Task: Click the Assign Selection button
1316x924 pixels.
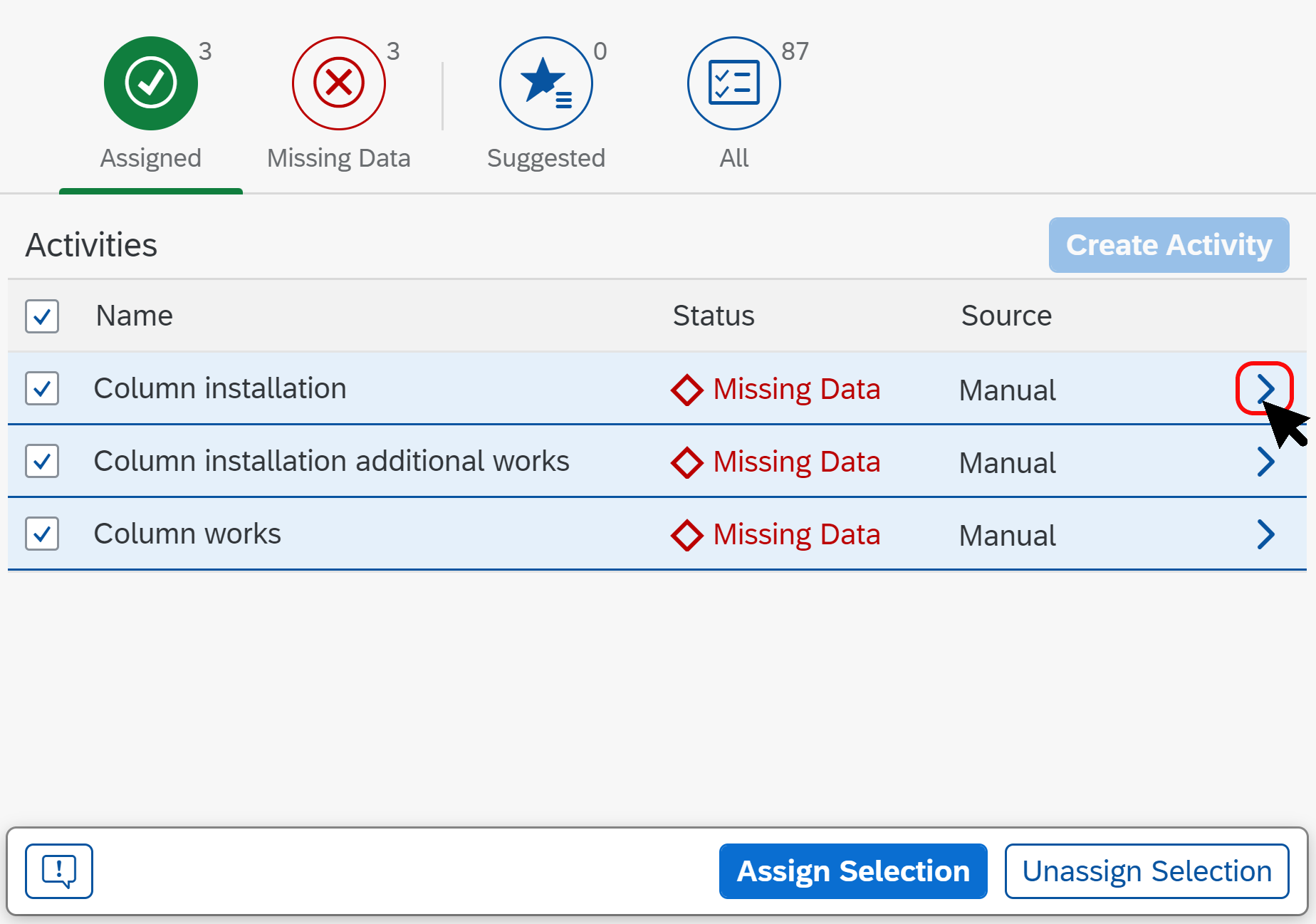Action: pyautogui.click(x=853, y=871)
